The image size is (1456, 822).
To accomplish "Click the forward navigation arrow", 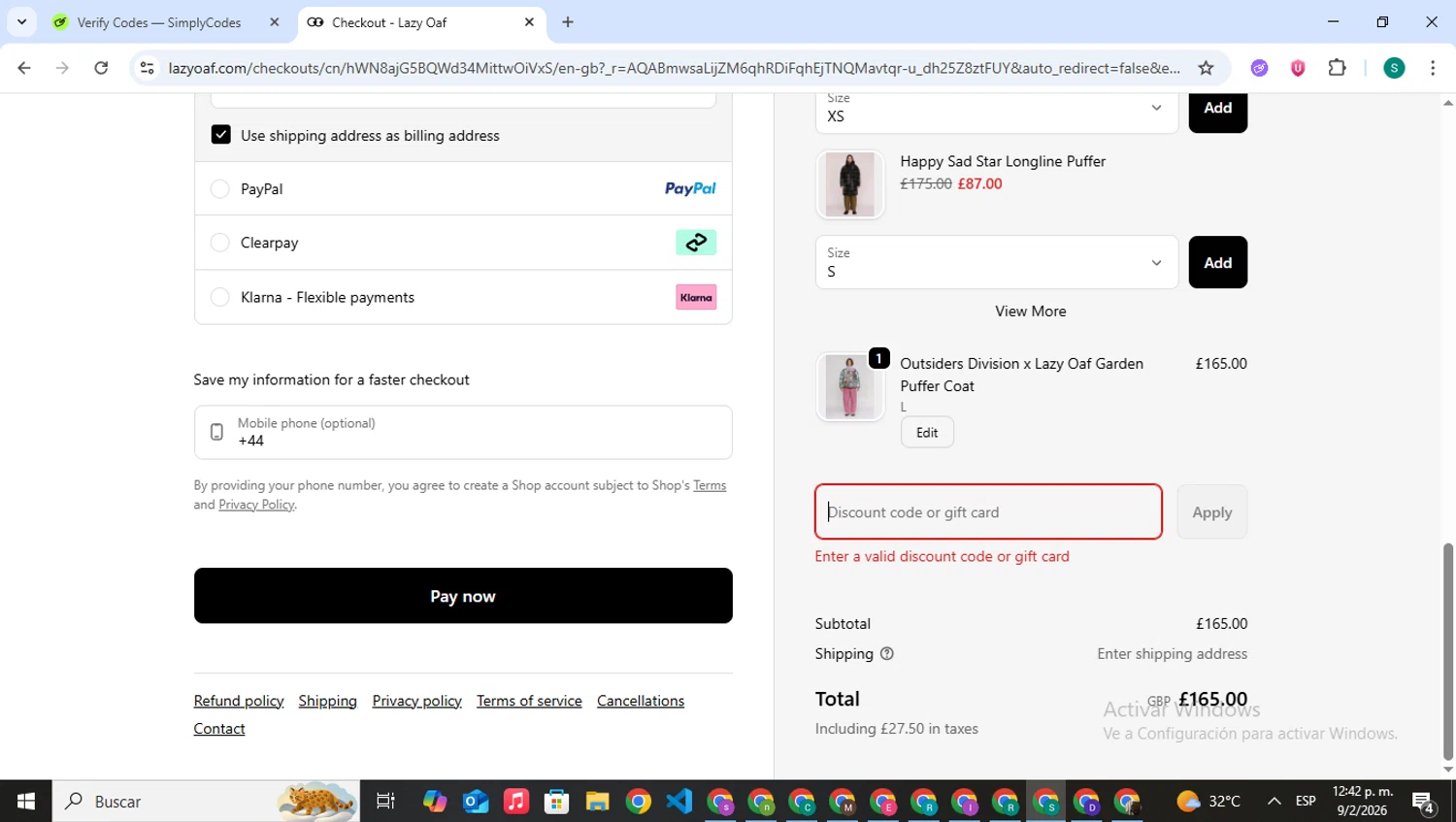I will pyautogui.click(x=62, y=68).
